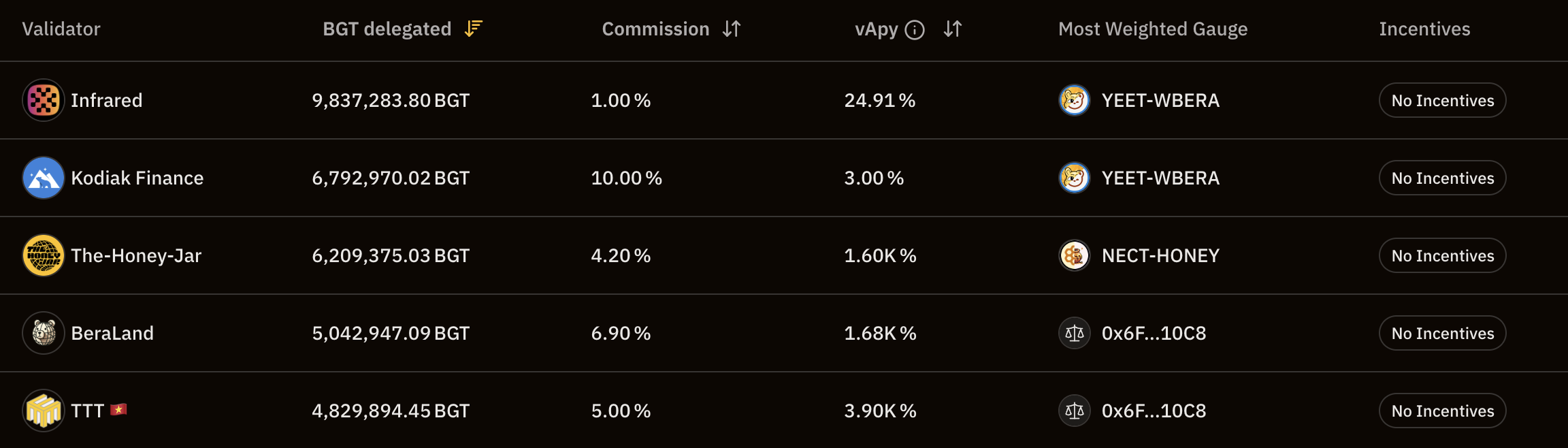Click YEET-WBERA gauge icon in Infrared row
Screen dimensions: 1568x448
coord(1075,100)
